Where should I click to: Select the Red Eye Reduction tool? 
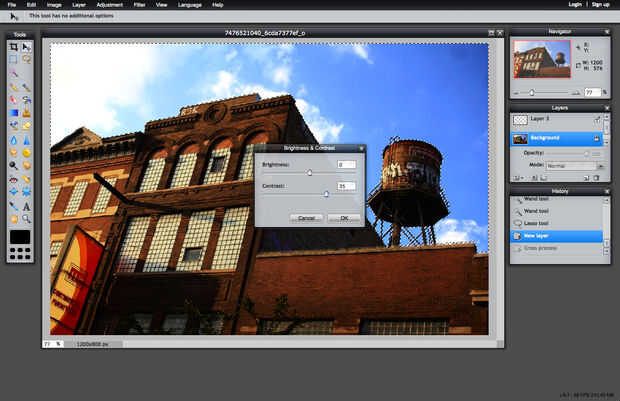[x=14, y=179]
